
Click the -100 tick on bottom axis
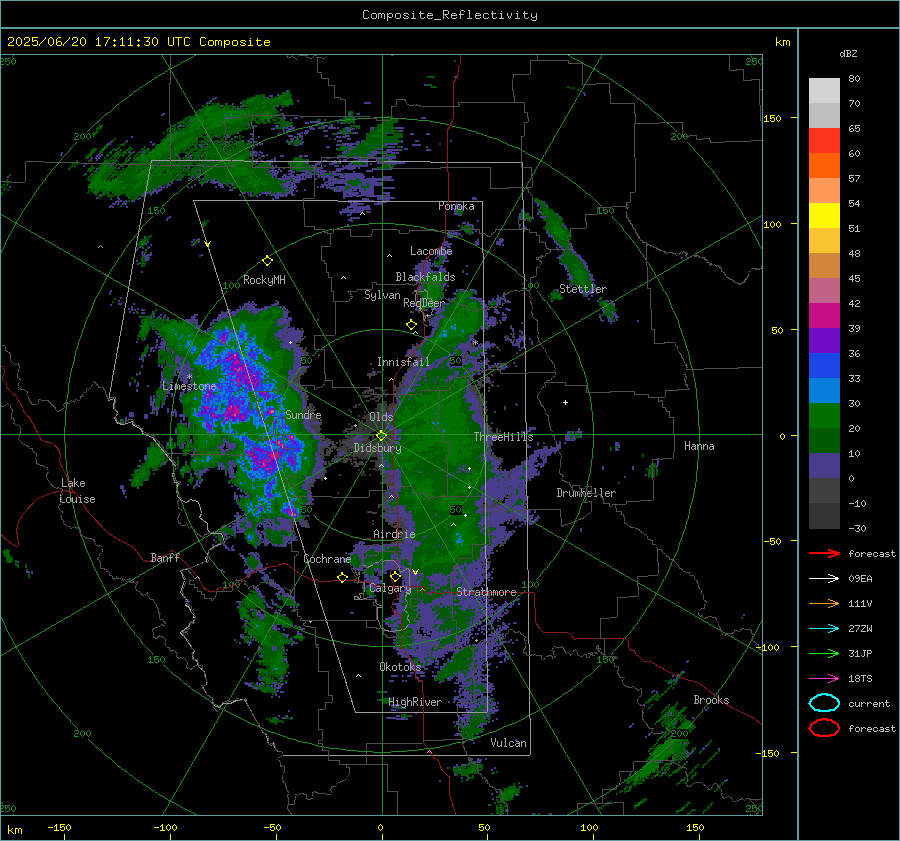point(165,827)
